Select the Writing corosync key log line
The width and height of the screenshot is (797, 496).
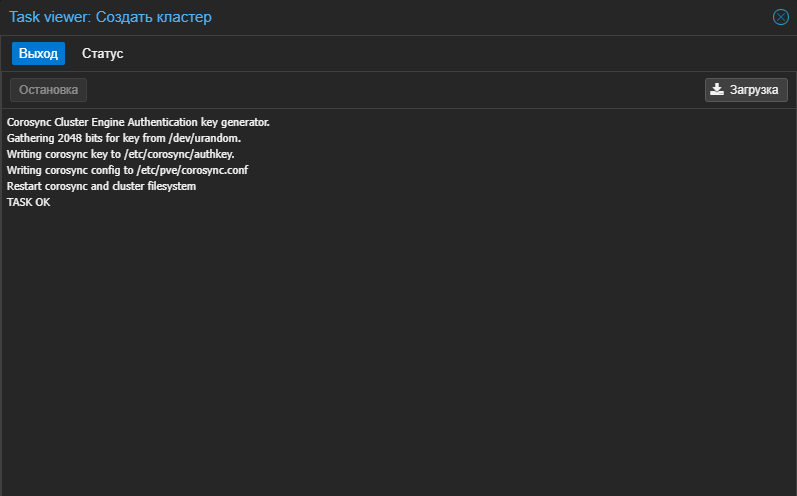[x=120, y=154]
